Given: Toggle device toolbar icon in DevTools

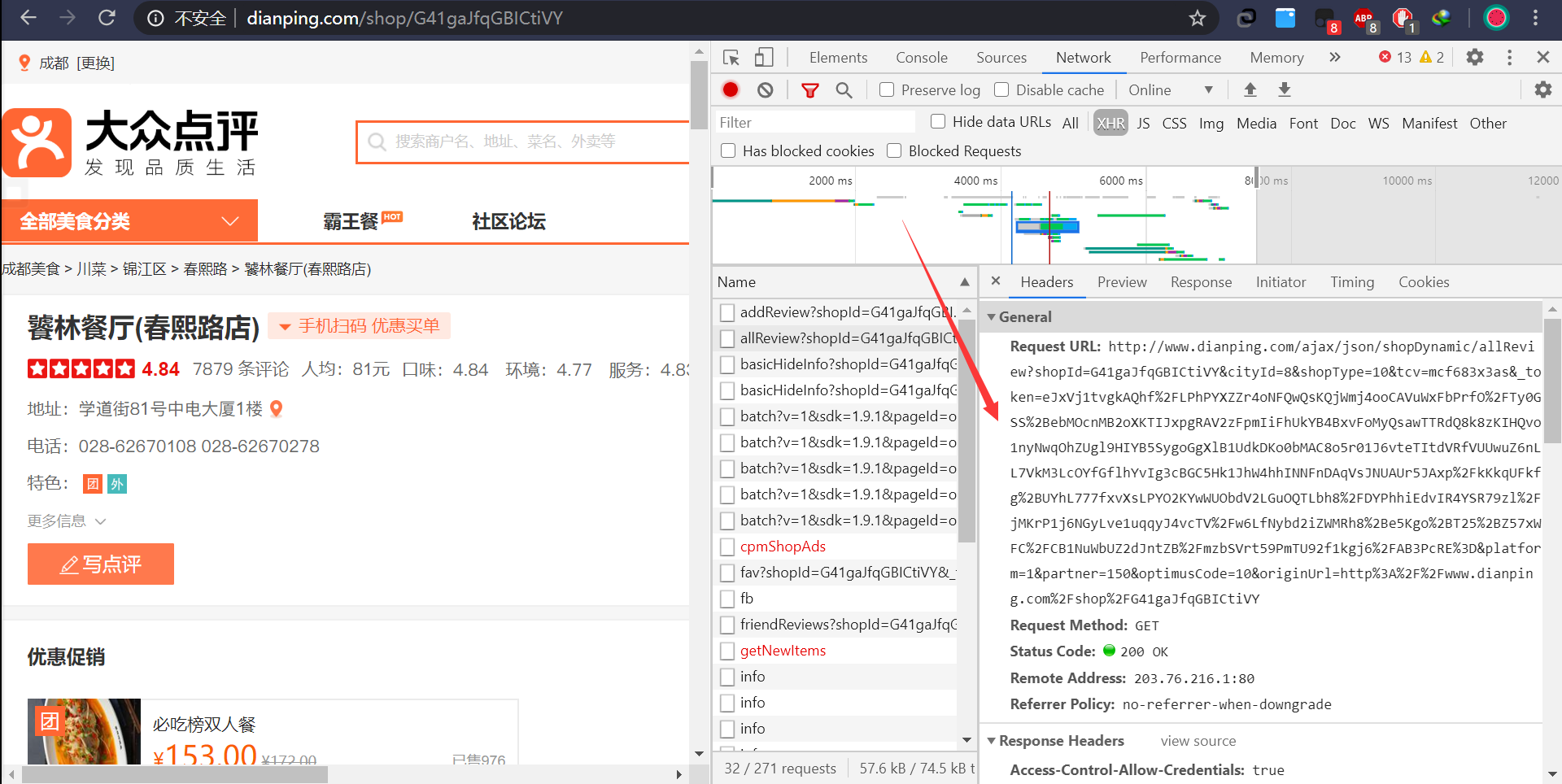Looking at the screenshot, I should [763, 58].
